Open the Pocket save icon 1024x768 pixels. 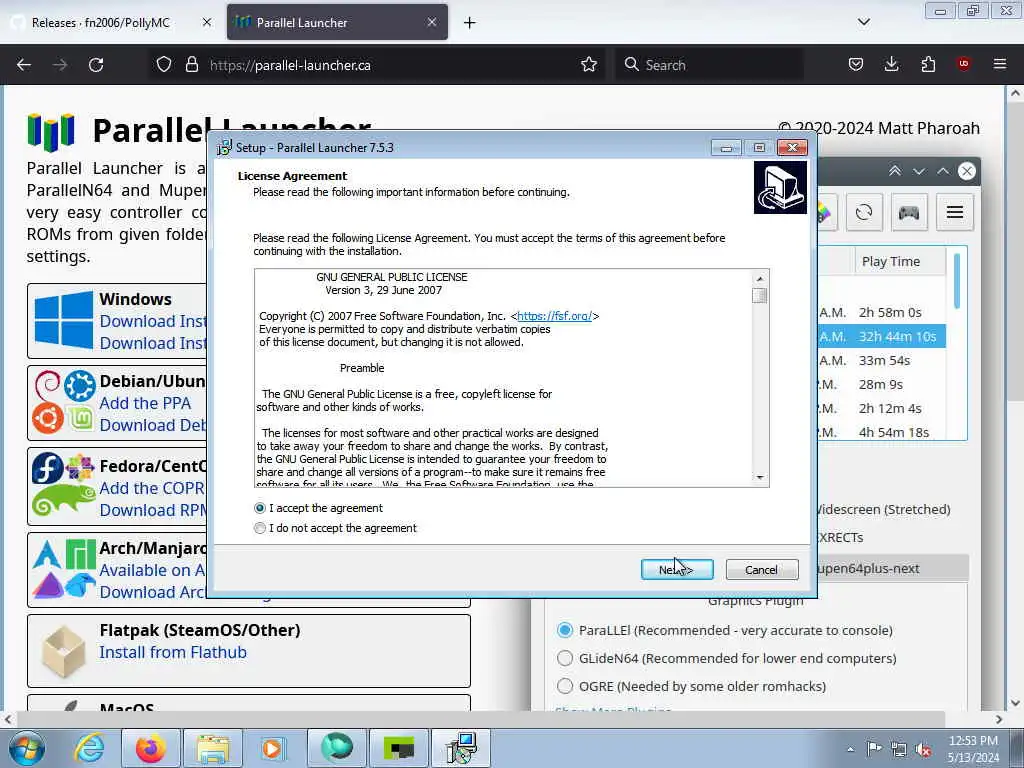(856, 65)
